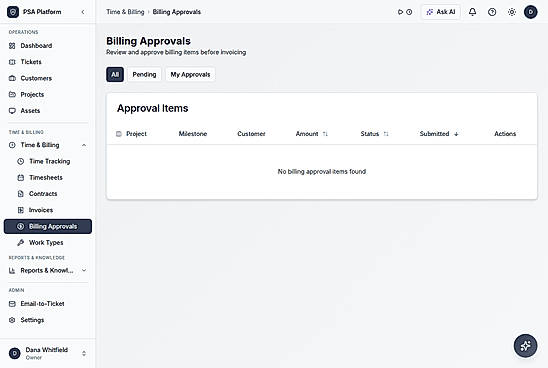Screen dimensions: 548x368
Task: Sort the table by Status
Action: coord(375,134)
